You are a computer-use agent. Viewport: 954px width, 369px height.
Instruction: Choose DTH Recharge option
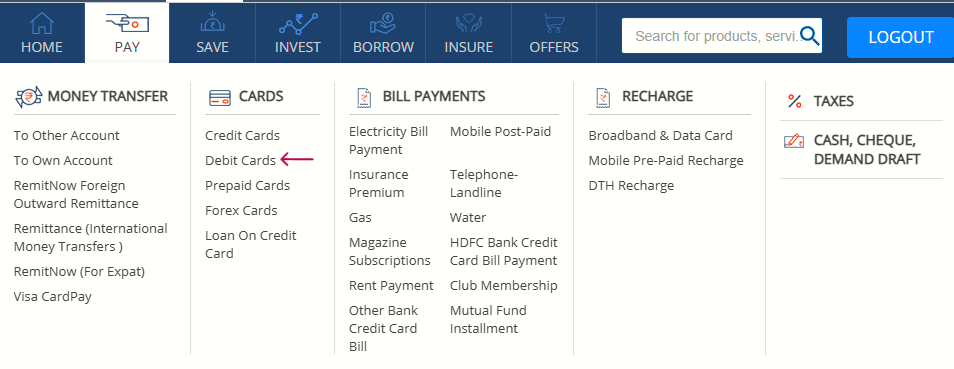[631, 185]
